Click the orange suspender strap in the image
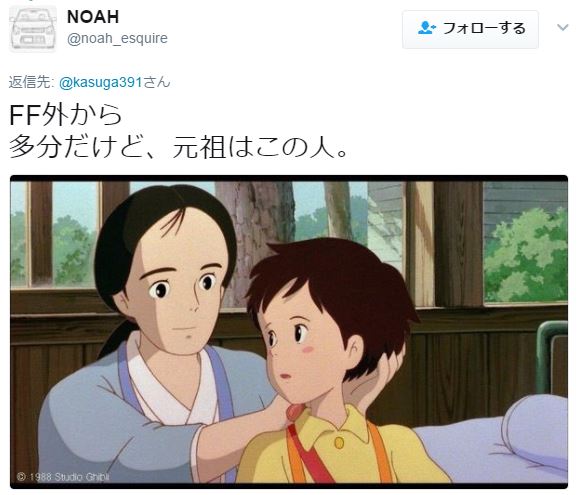 point(379,453)
